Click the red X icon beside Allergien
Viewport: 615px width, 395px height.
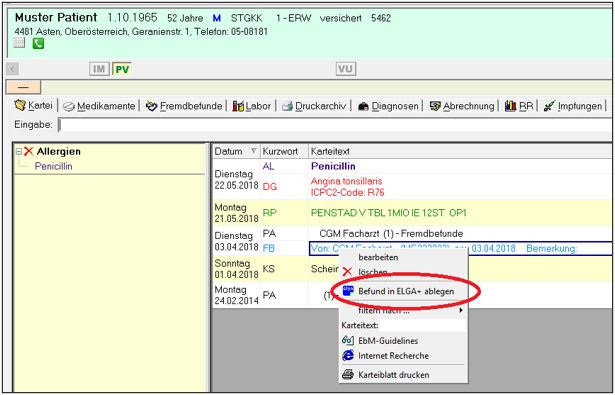tap(29, 151)
